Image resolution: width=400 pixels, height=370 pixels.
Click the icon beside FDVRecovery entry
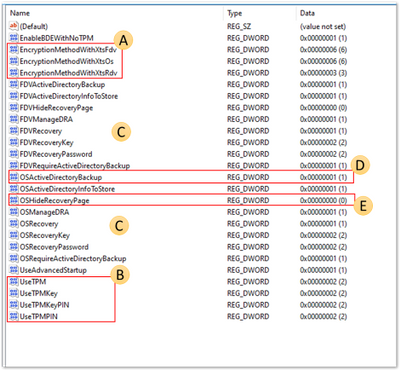click(x=14, y=131)
